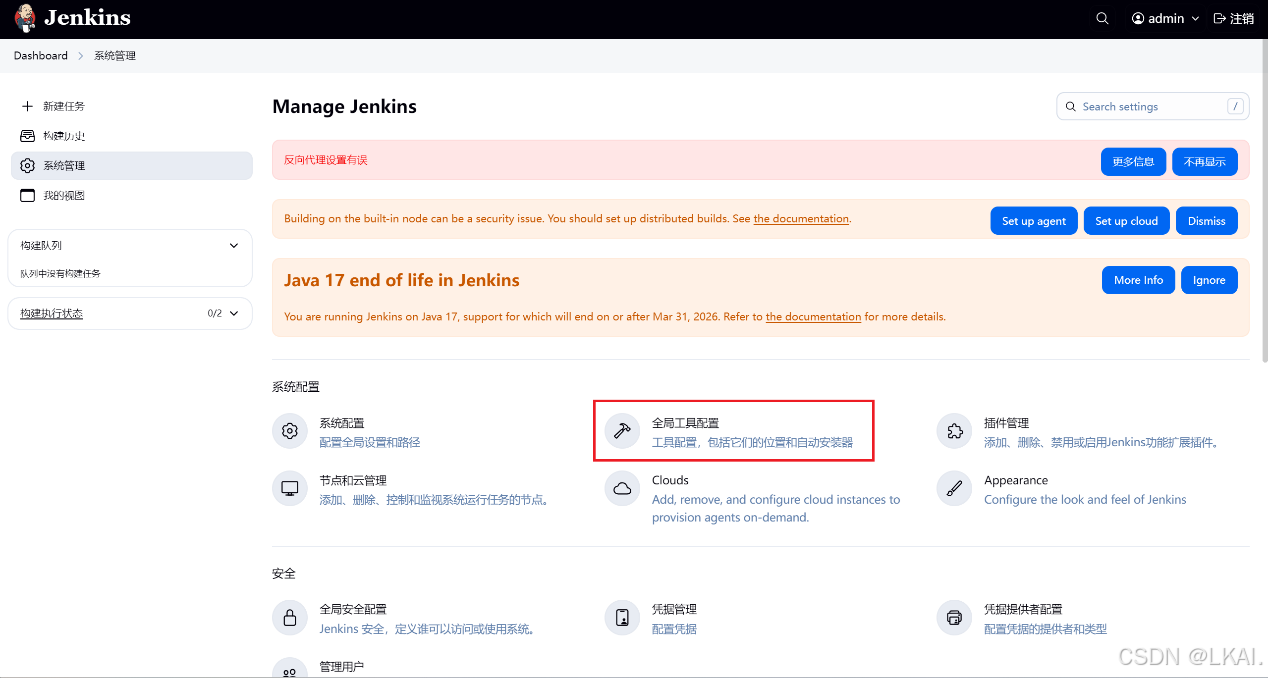The height and width of the screenshot is (678, 1268).
Task: Click the Set up cloud button
Action: point(1126,221)
